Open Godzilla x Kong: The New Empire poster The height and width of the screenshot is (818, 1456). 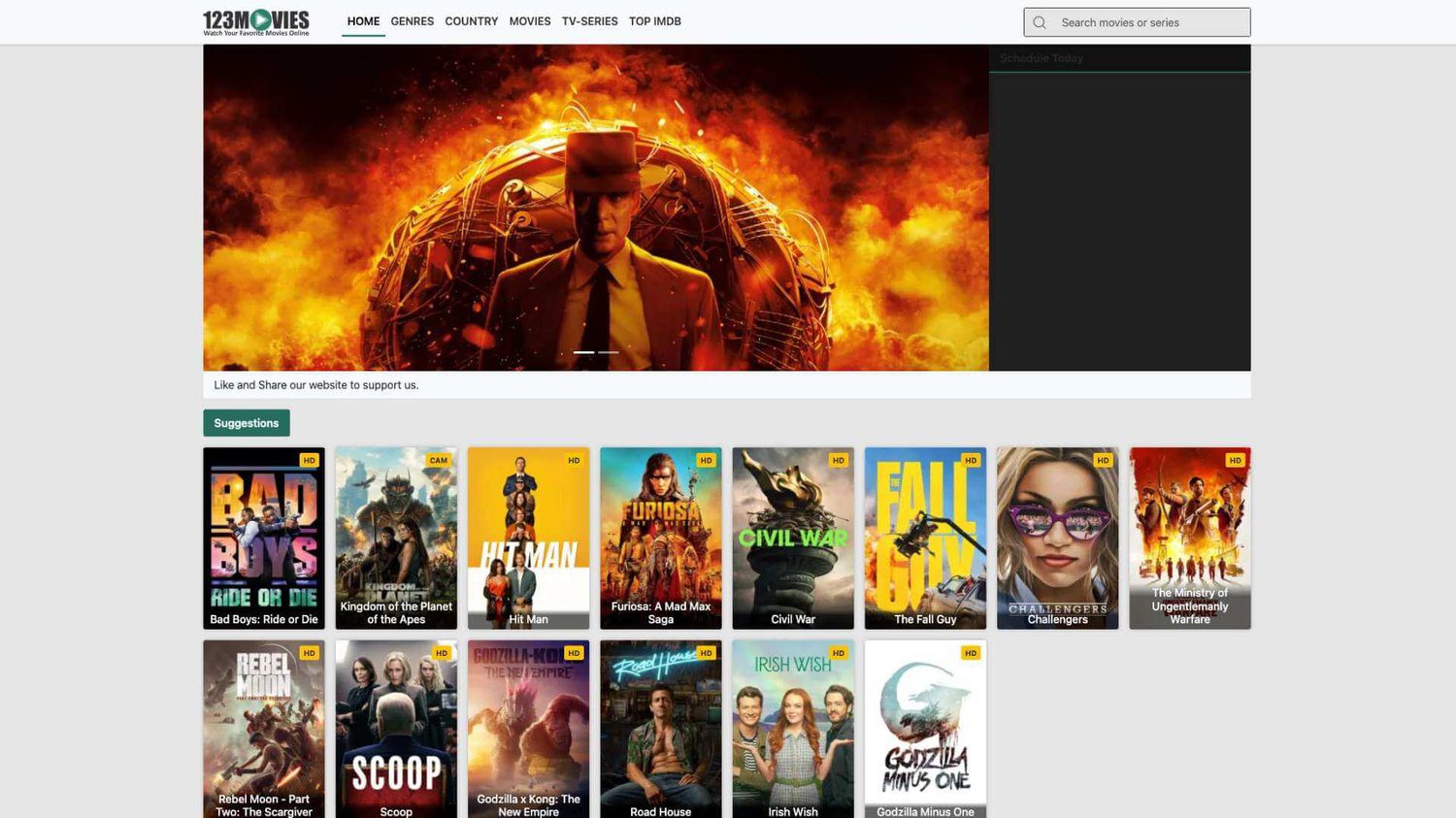click(528, 729)
